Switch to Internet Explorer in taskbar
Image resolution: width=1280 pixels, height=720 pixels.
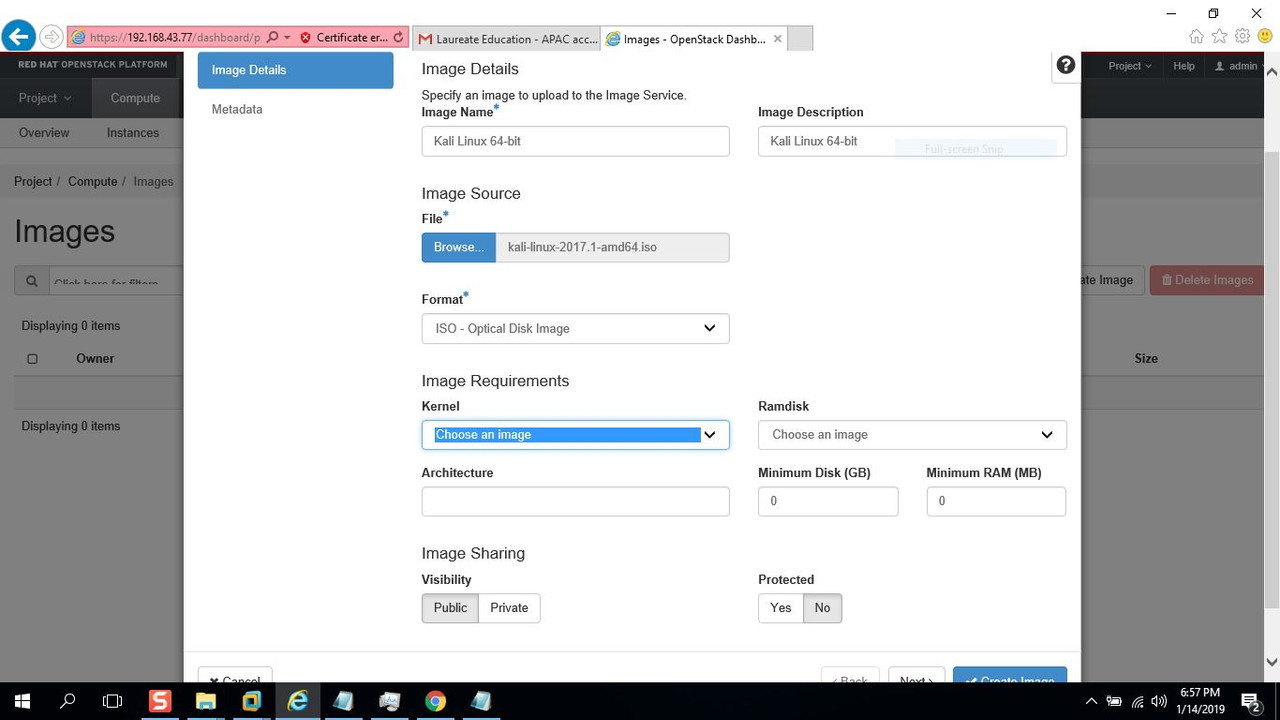point(298,701)
